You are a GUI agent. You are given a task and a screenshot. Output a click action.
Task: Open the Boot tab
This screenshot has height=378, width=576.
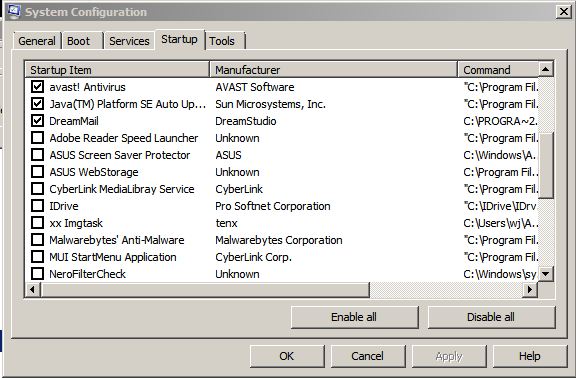[x=82, y=41]
